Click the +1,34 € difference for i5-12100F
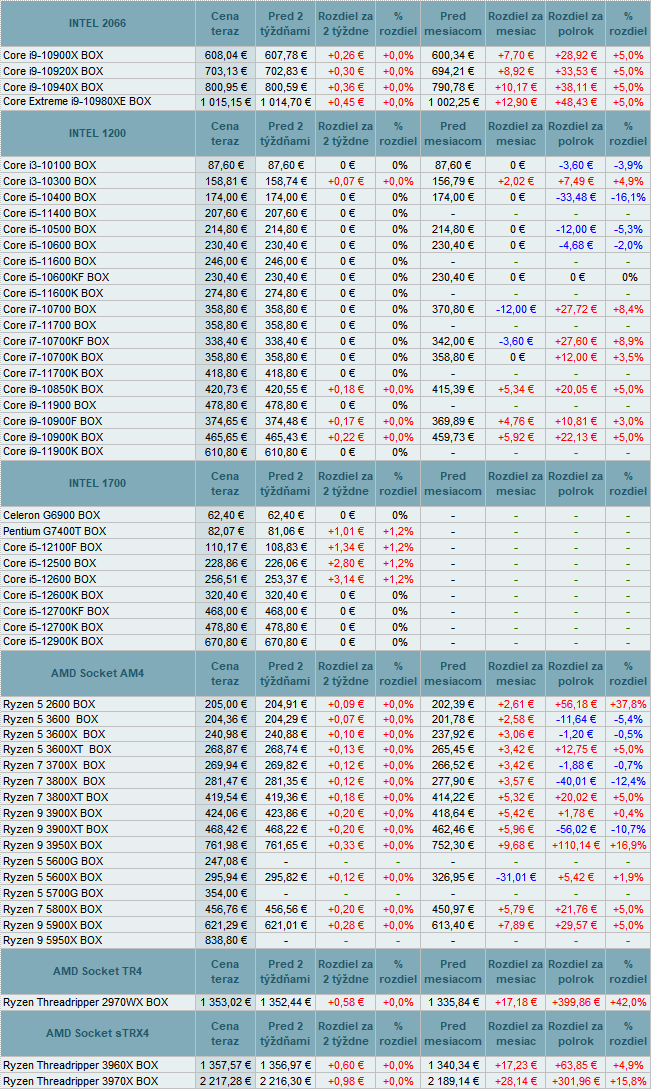651x1089 pixels. point(345,547)
